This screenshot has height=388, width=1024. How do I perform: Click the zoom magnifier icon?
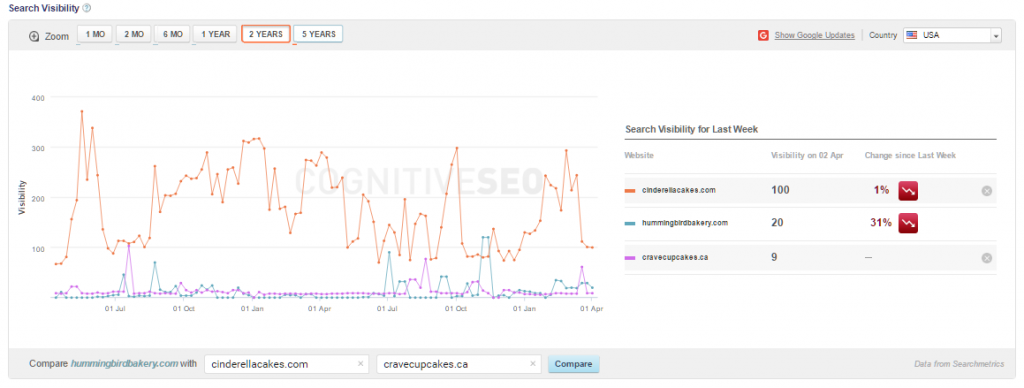click(35, 37)
